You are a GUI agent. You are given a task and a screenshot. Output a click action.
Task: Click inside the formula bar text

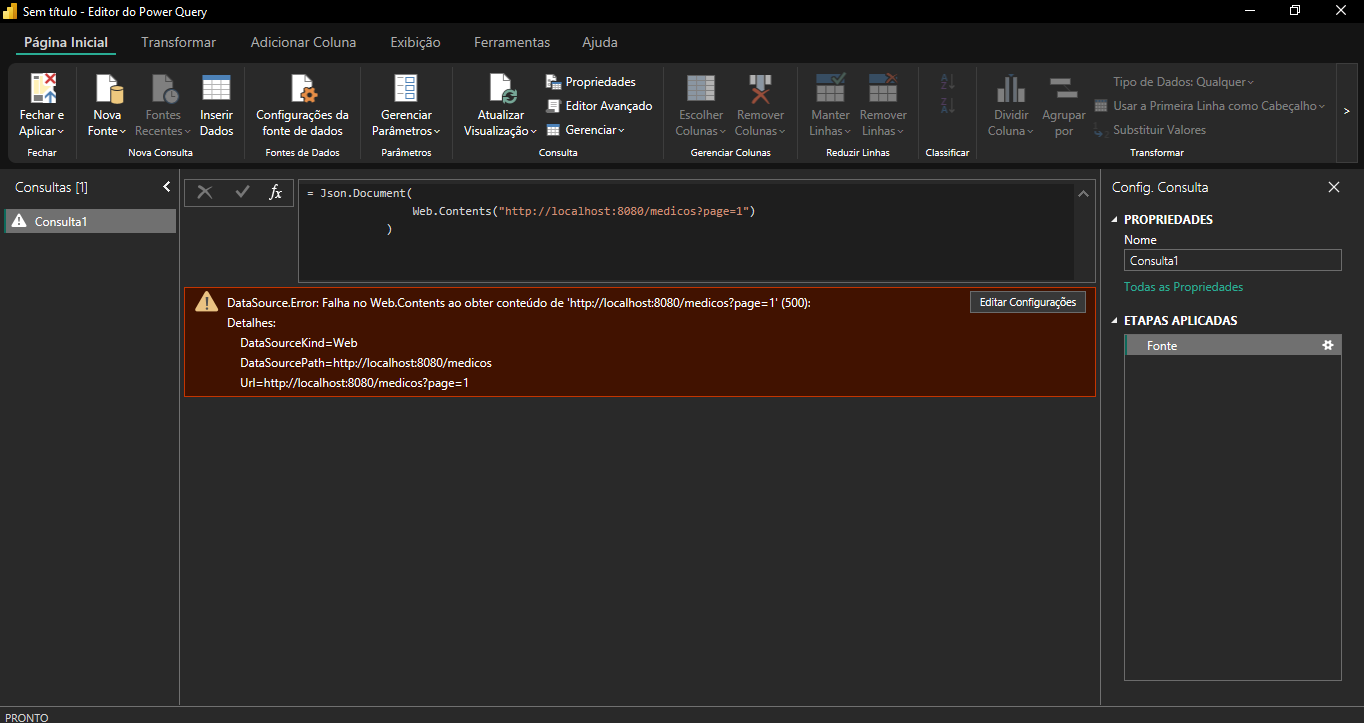(x=685, y=230)
